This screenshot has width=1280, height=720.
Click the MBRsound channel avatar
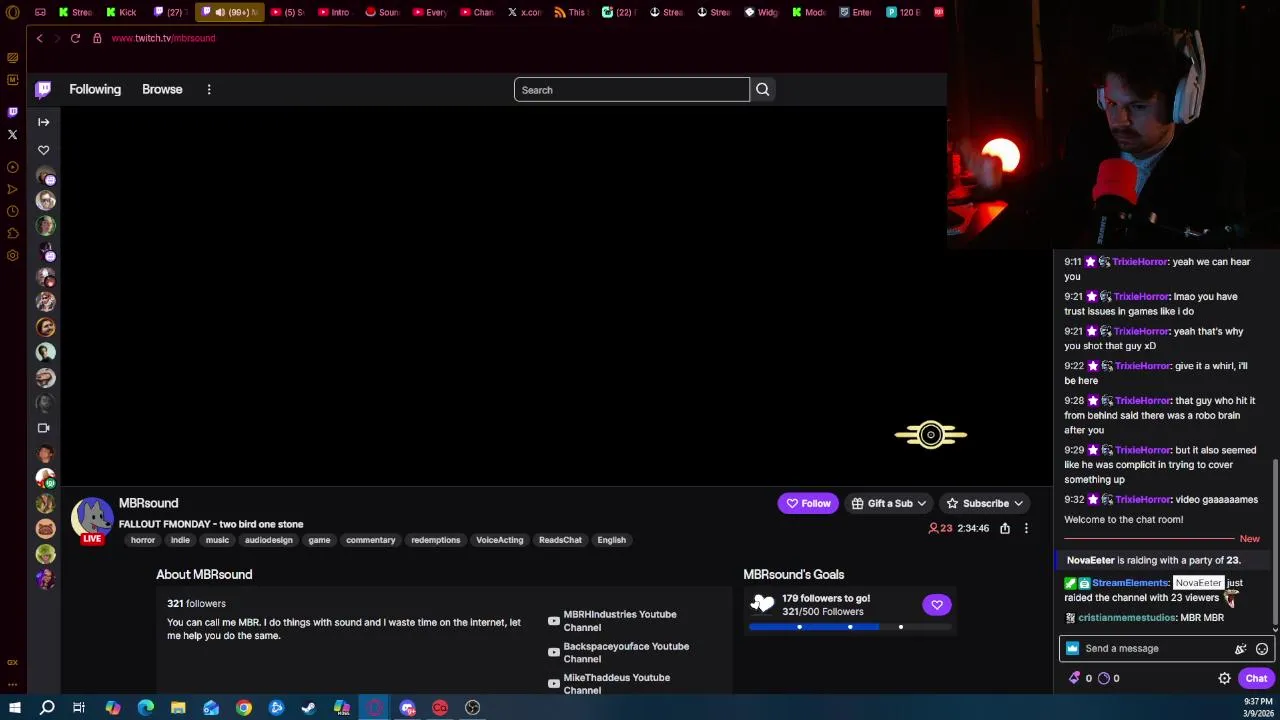pyautogui.click(x=91, y=517)
